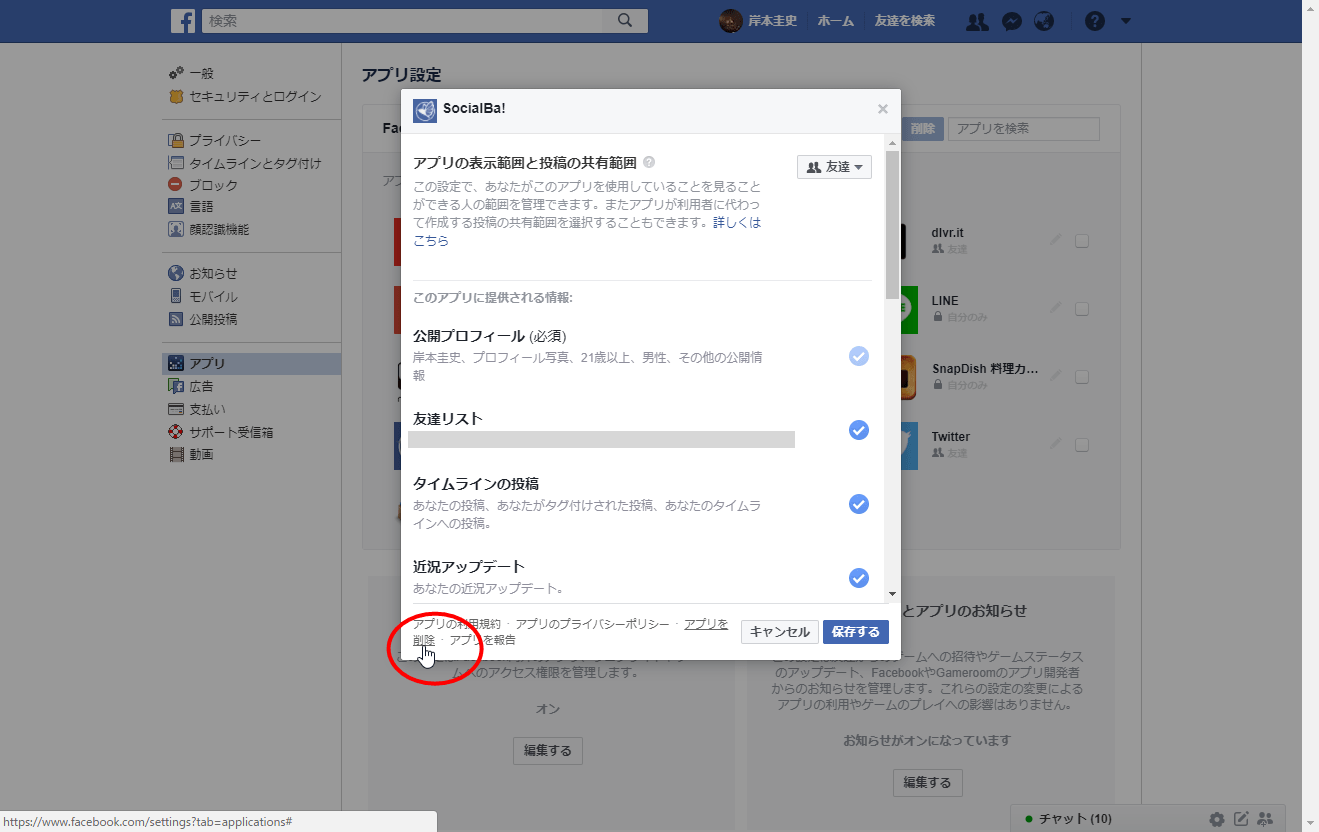
Task: Click the dialog scrollbar down arrow
Action: 892,594
